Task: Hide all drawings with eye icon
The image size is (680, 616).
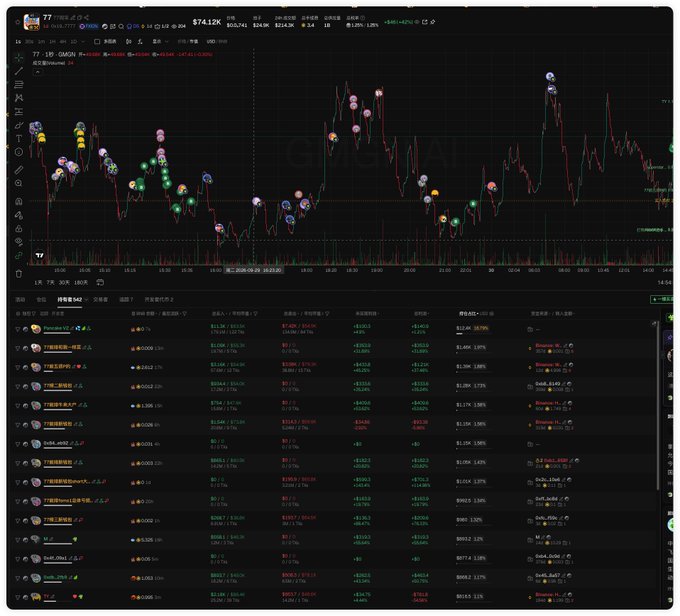Action: click(19, 242)
